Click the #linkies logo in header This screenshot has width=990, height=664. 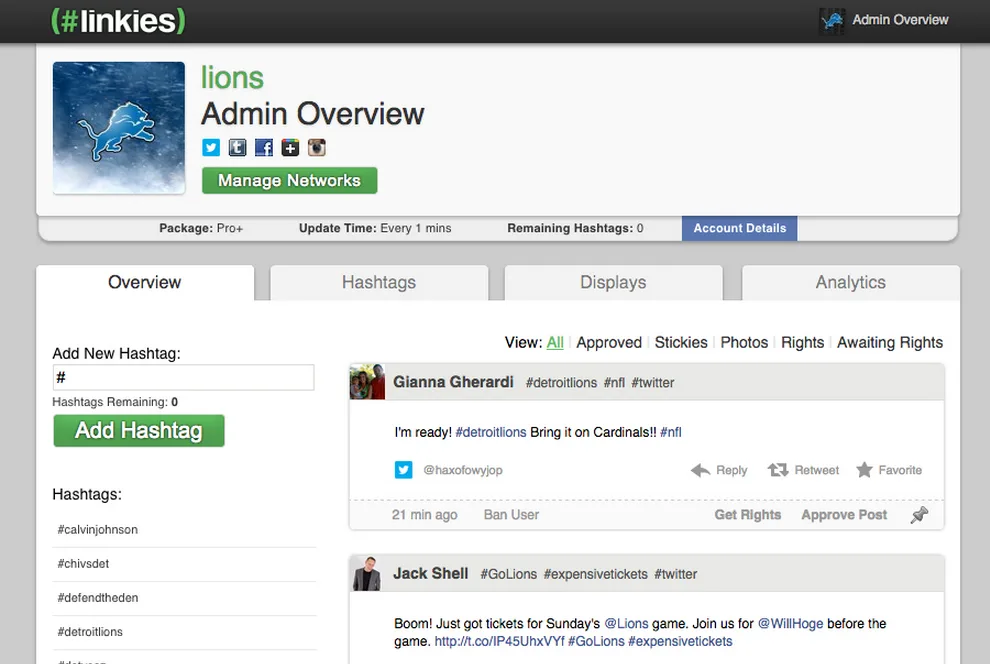coord(118,21)
